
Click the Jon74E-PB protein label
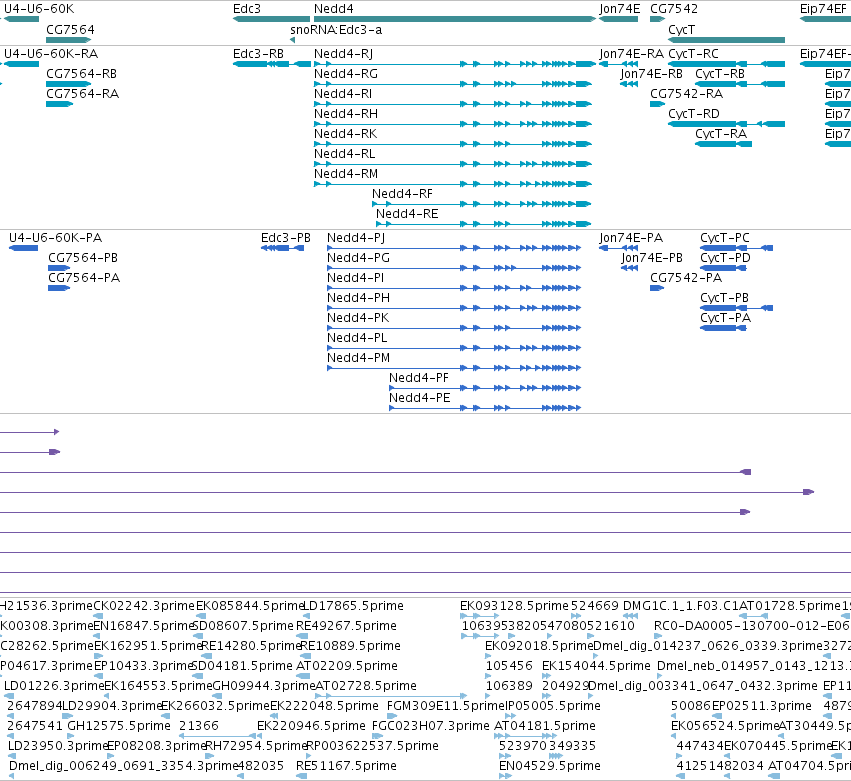pos(652,258)
